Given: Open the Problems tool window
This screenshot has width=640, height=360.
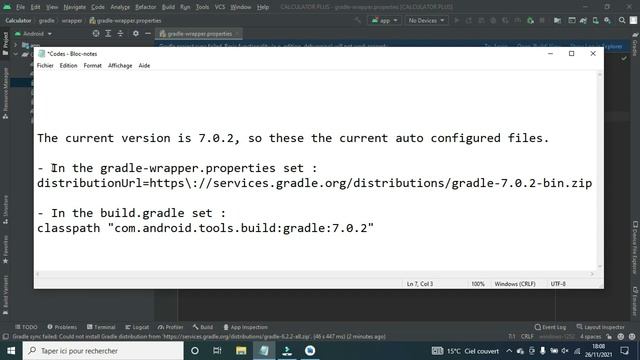Looking at the screenshot, I should pos(62,327).
